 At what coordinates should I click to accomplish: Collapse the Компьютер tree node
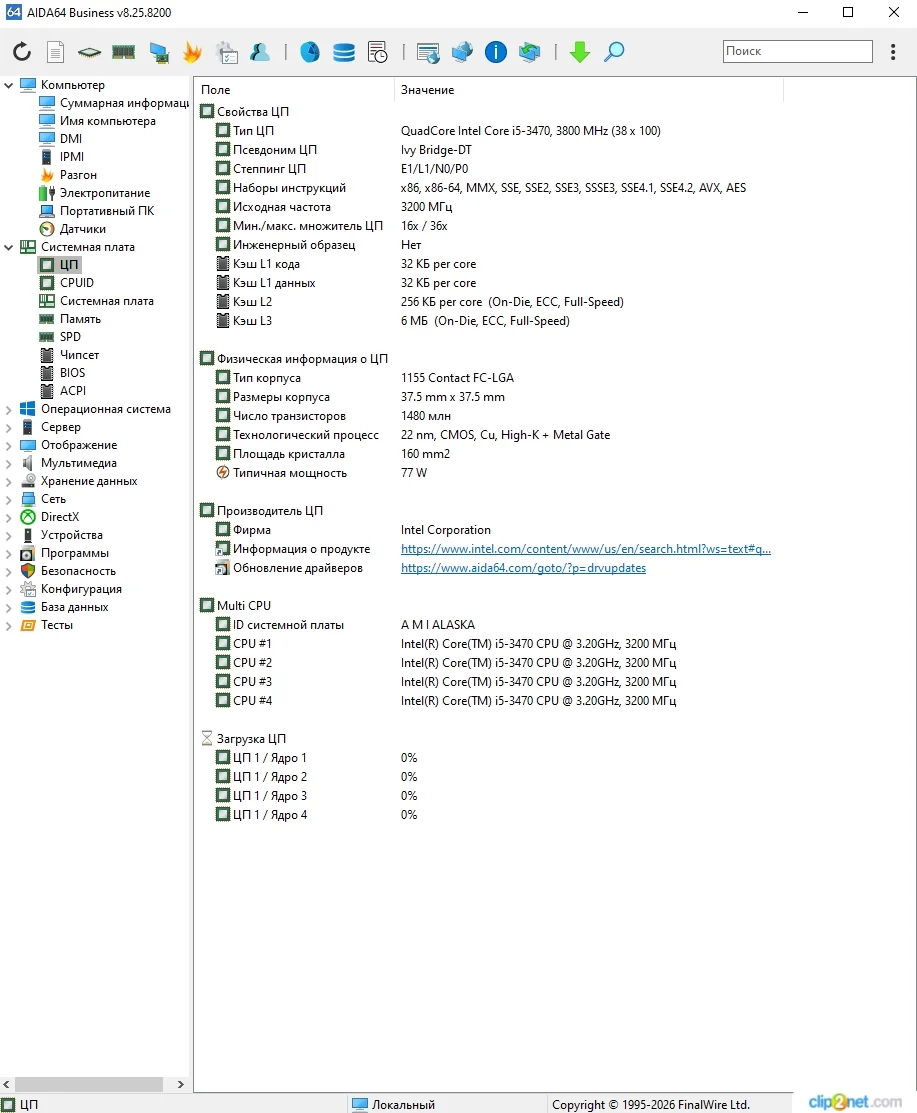(9, 85)
